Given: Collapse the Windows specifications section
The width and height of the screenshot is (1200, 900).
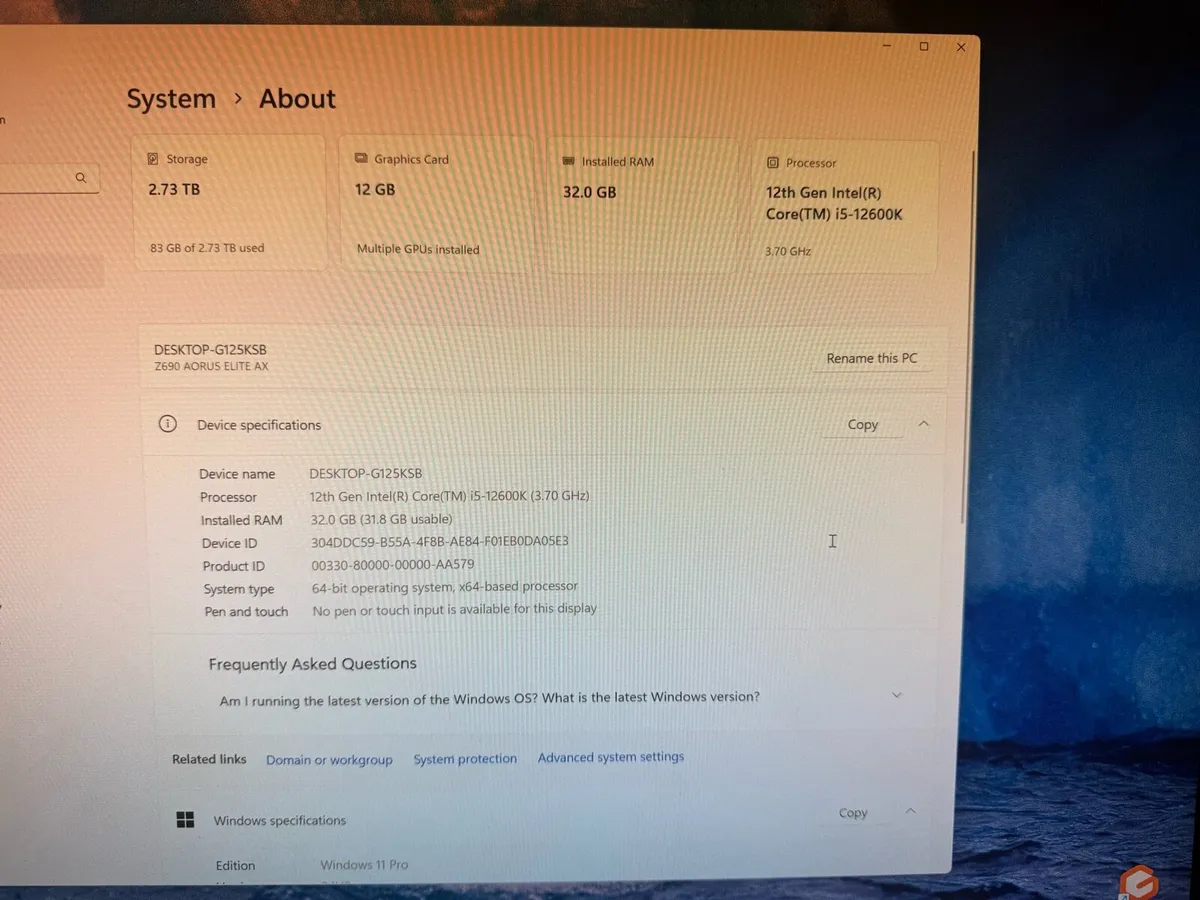Looking at the screenshot, I should pyautogui.click(x=910, y=811).
